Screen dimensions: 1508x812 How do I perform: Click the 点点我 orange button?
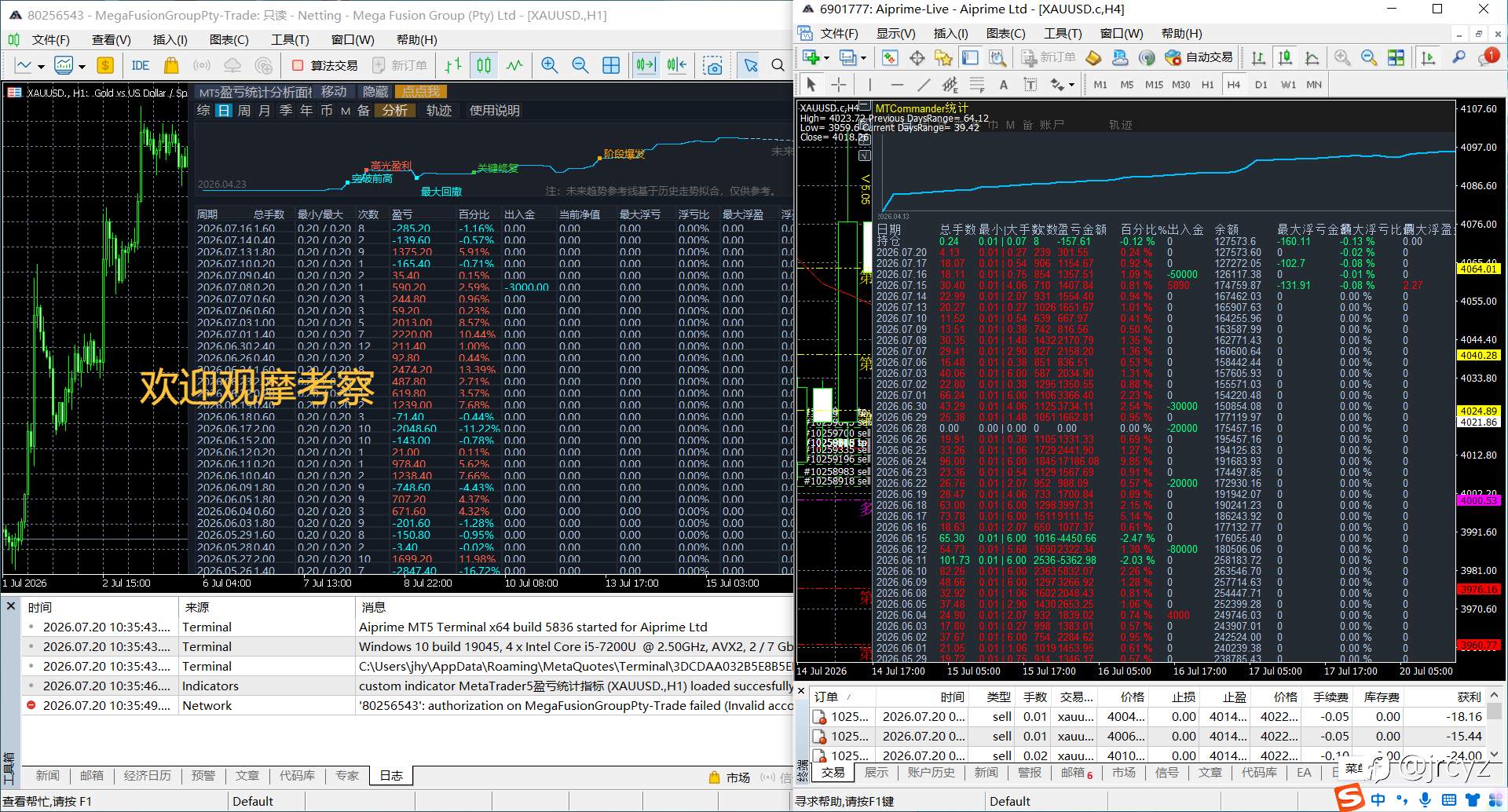[420, 92]
